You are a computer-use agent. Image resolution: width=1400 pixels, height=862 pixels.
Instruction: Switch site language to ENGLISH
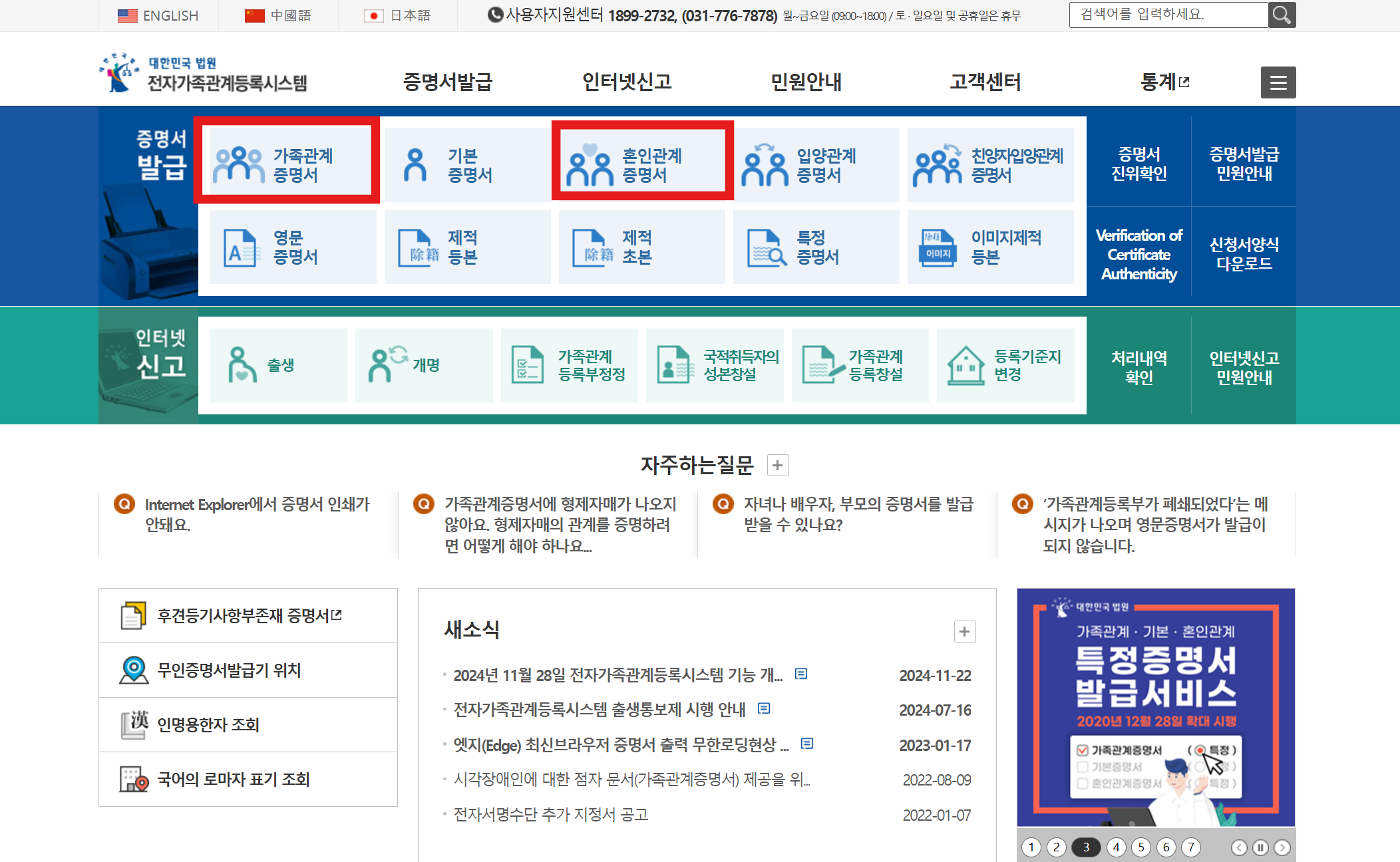coord(158,15)
